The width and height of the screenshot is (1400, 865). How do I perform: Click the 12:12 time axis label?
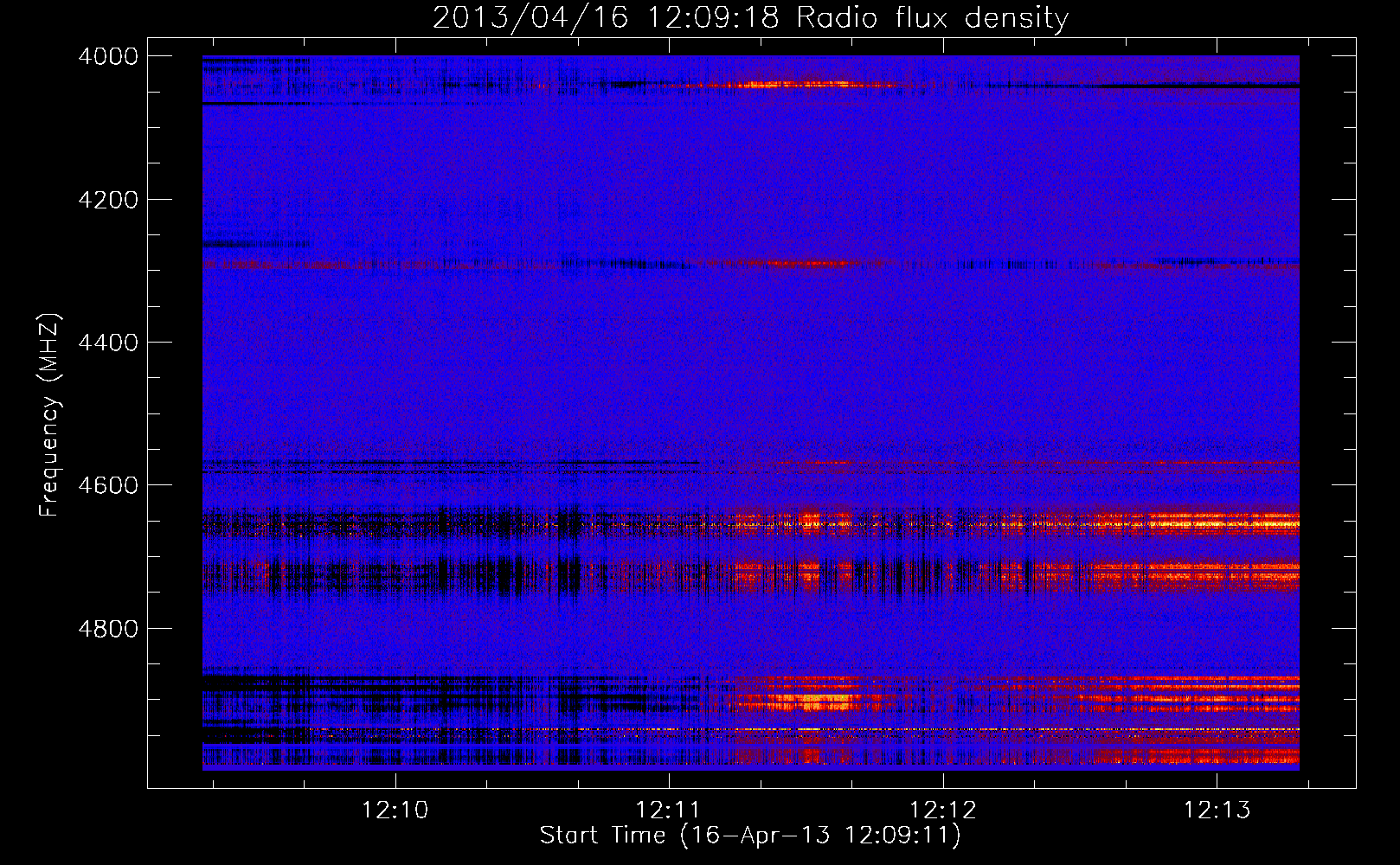942,810
